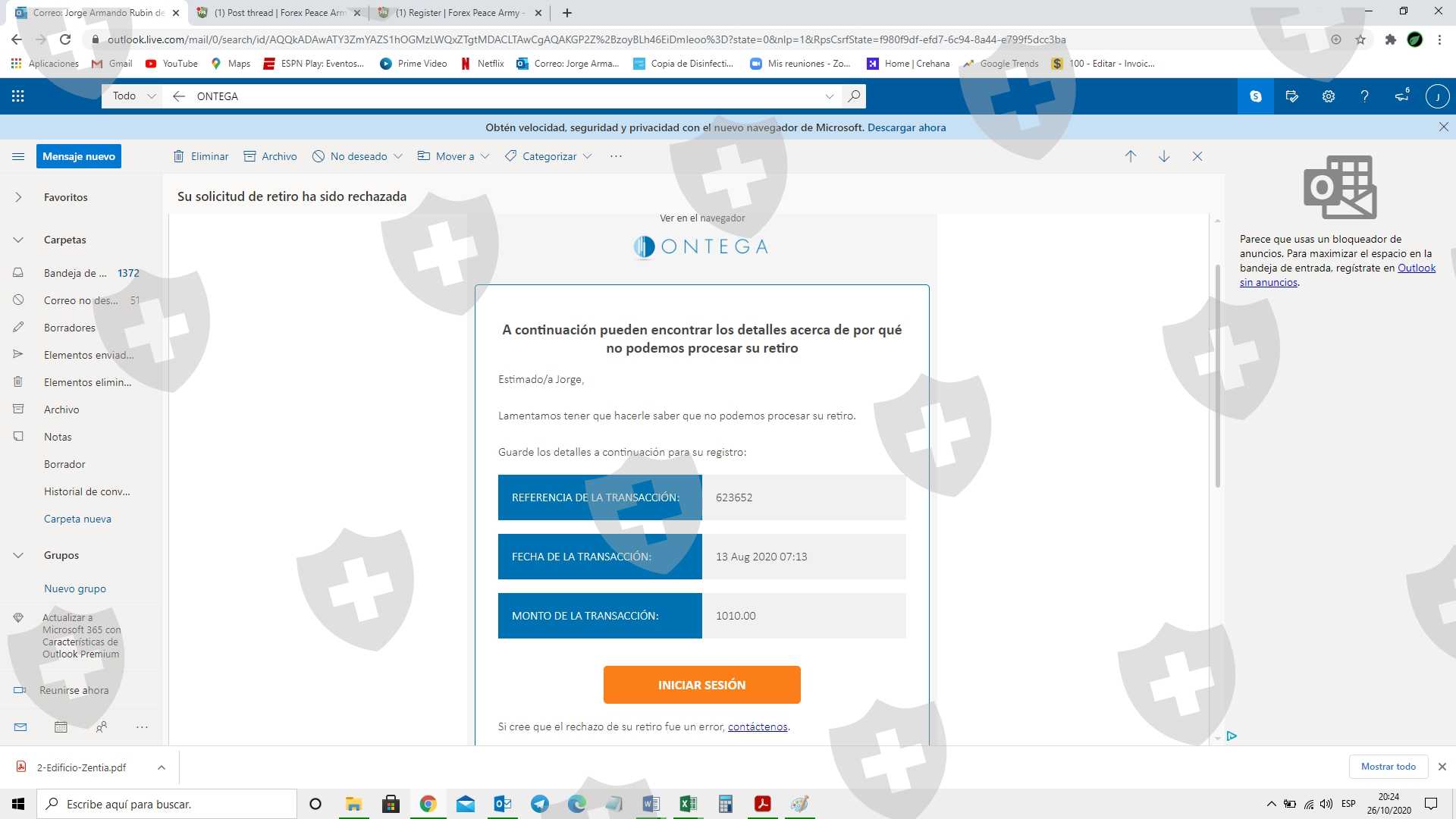Expand the Favoritos section
The height and width of the screenshot is (819, 1456).
pos(18,197)
